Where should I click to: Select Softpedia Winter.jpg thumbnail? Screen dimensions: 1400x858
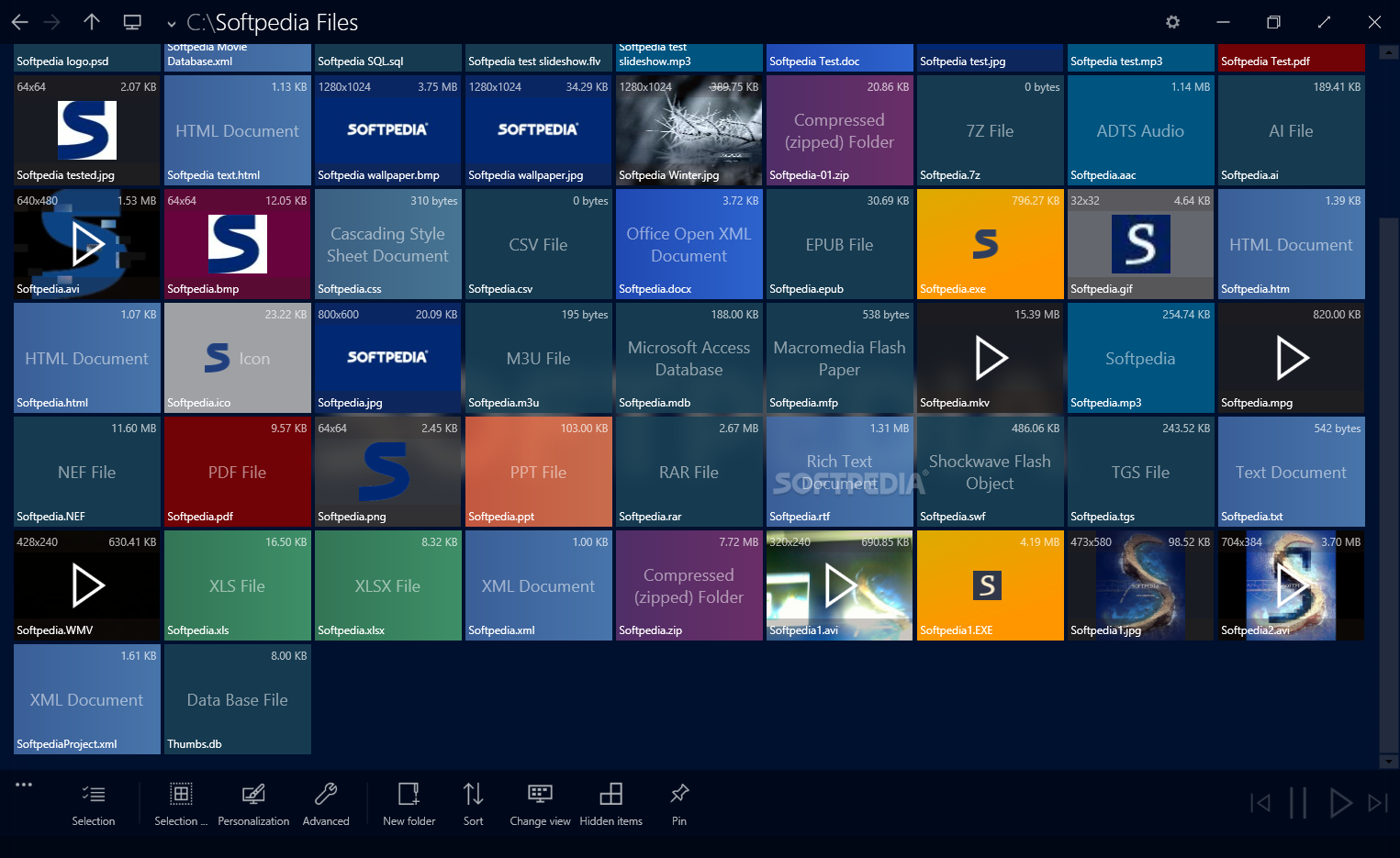[689, 130]
